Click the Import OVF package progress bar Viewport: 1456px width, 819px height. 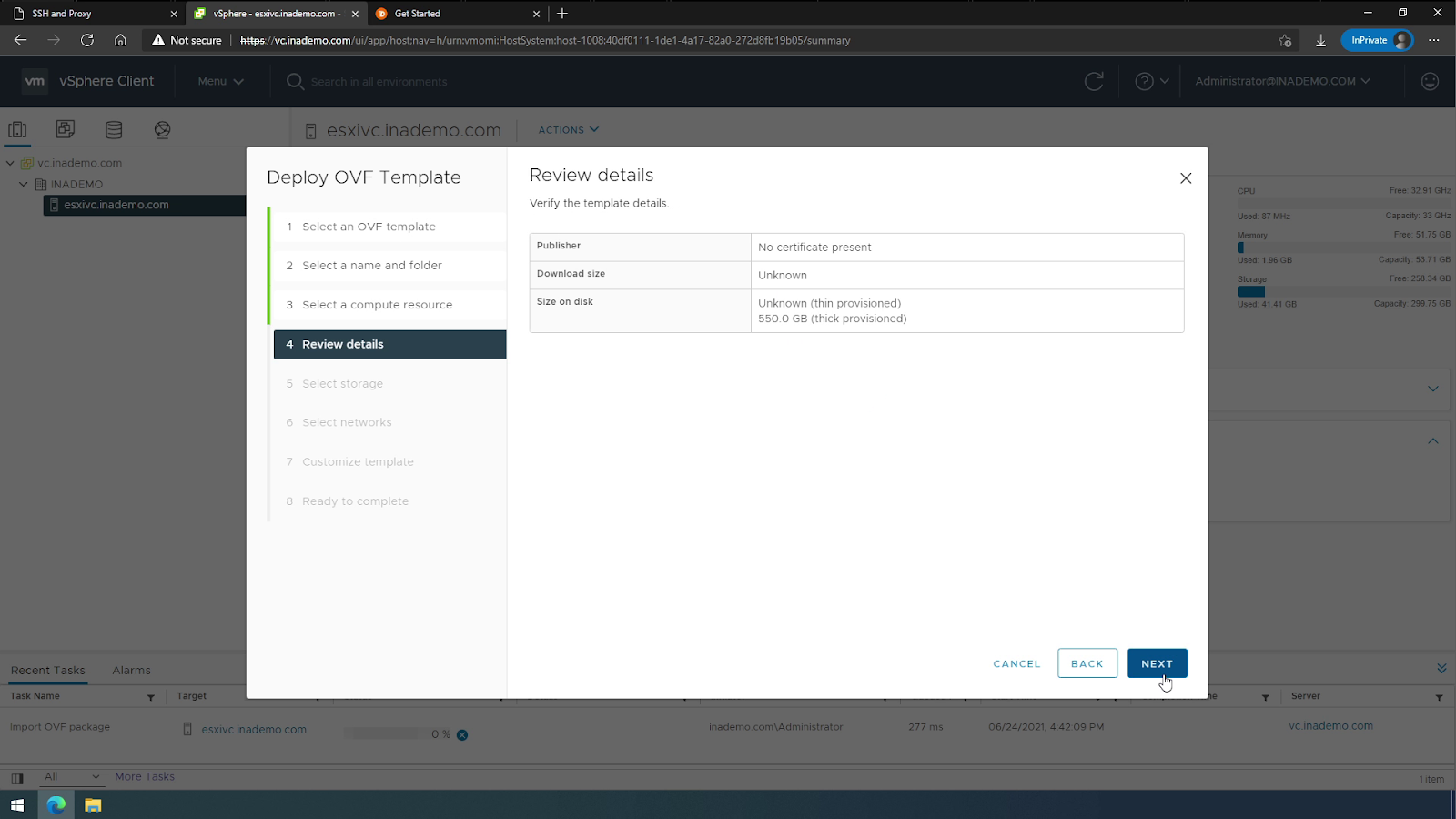[x=381, y=733]
